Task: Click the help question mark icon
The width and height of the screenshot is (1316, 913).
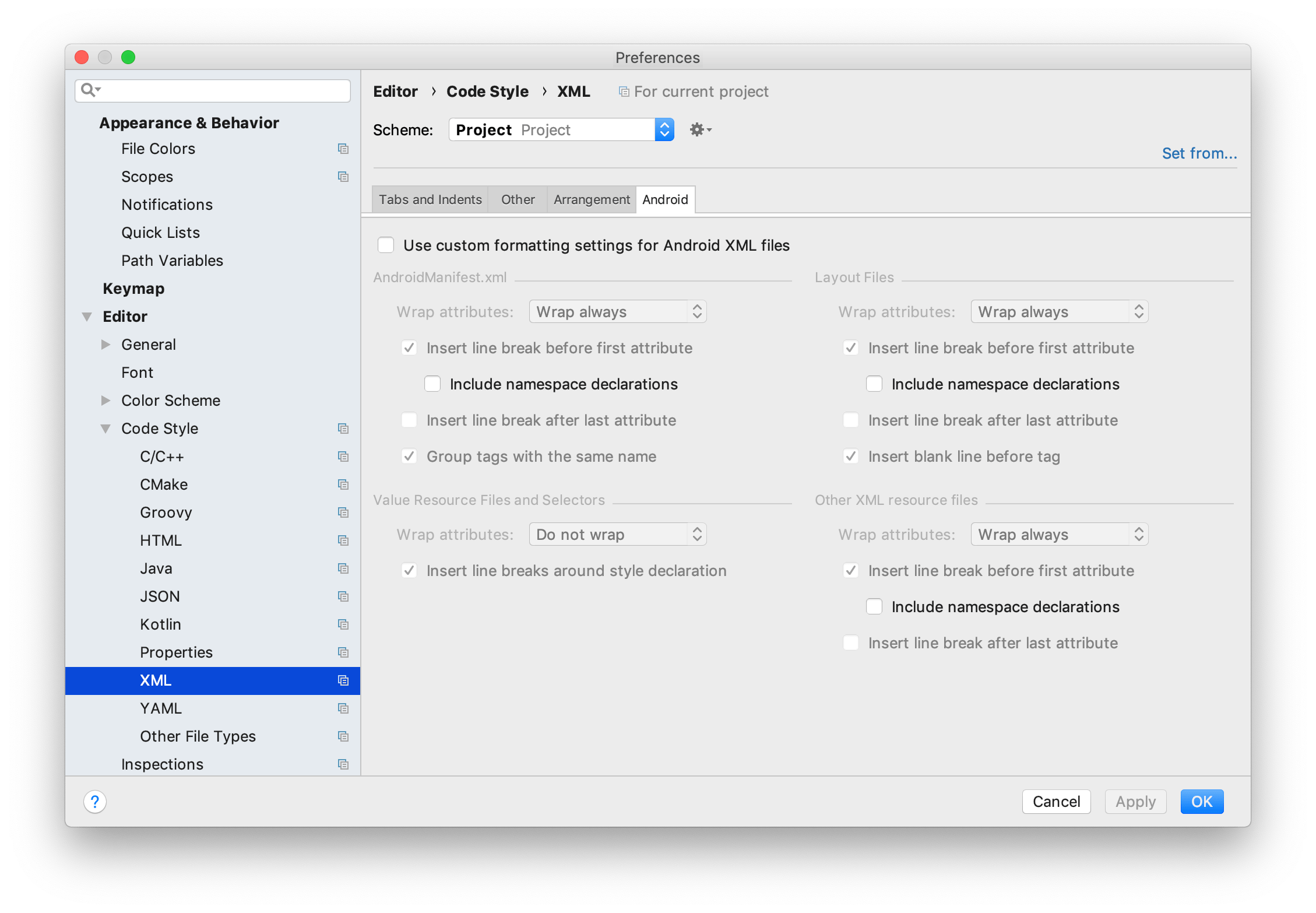Action: 95,802
